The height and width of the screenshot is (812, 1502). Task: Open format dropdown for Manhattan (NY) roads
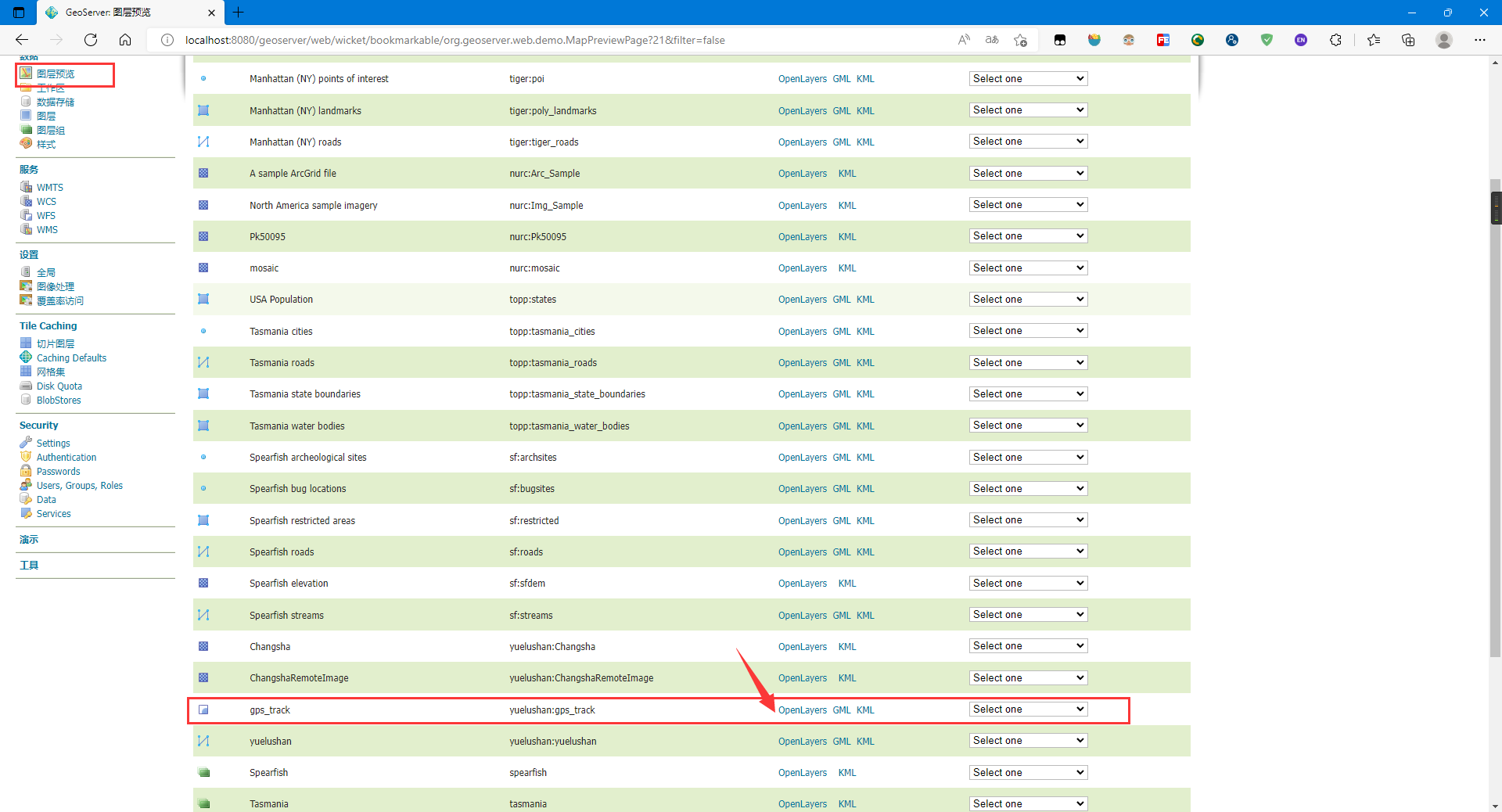coord(1028,142)
